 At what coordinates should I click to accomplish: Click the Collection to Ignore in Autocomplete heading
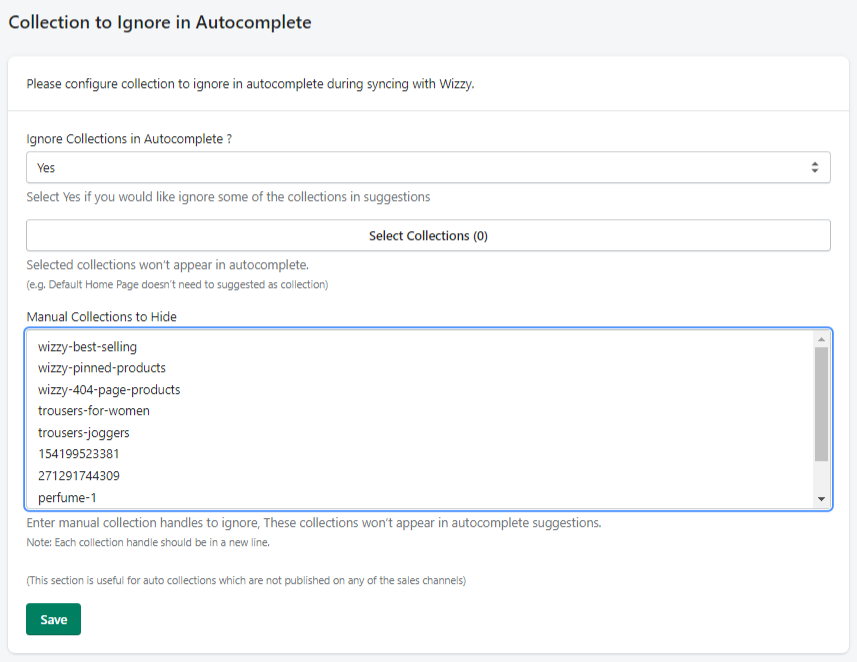(x=160, y=22)
